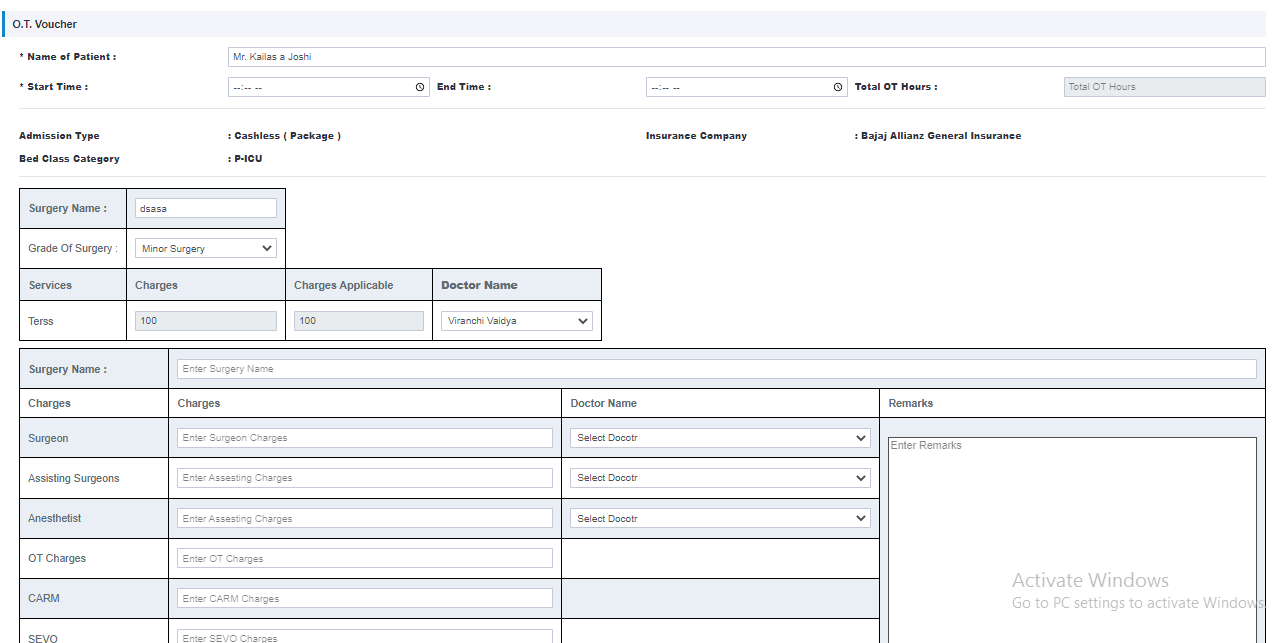Image resolution: width=1280 pixels, height=643 pixels.
Task: Click the Enter CARM Charges field
Action: coord(365,598)
